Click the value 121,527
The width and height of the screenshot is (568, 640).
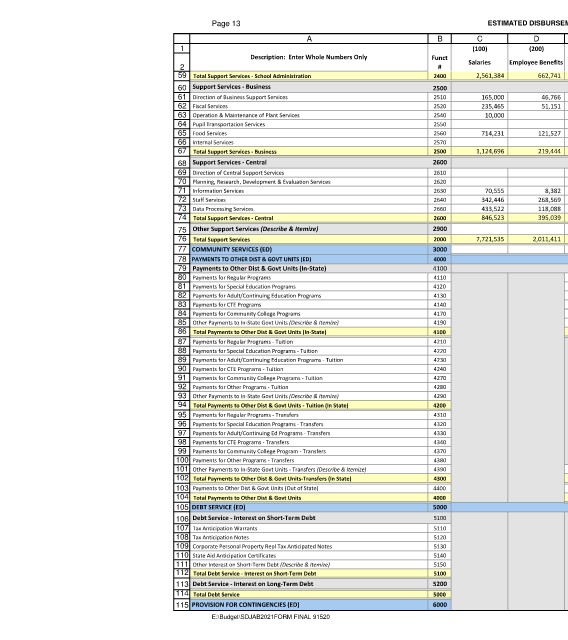click(x=536, y=133)
